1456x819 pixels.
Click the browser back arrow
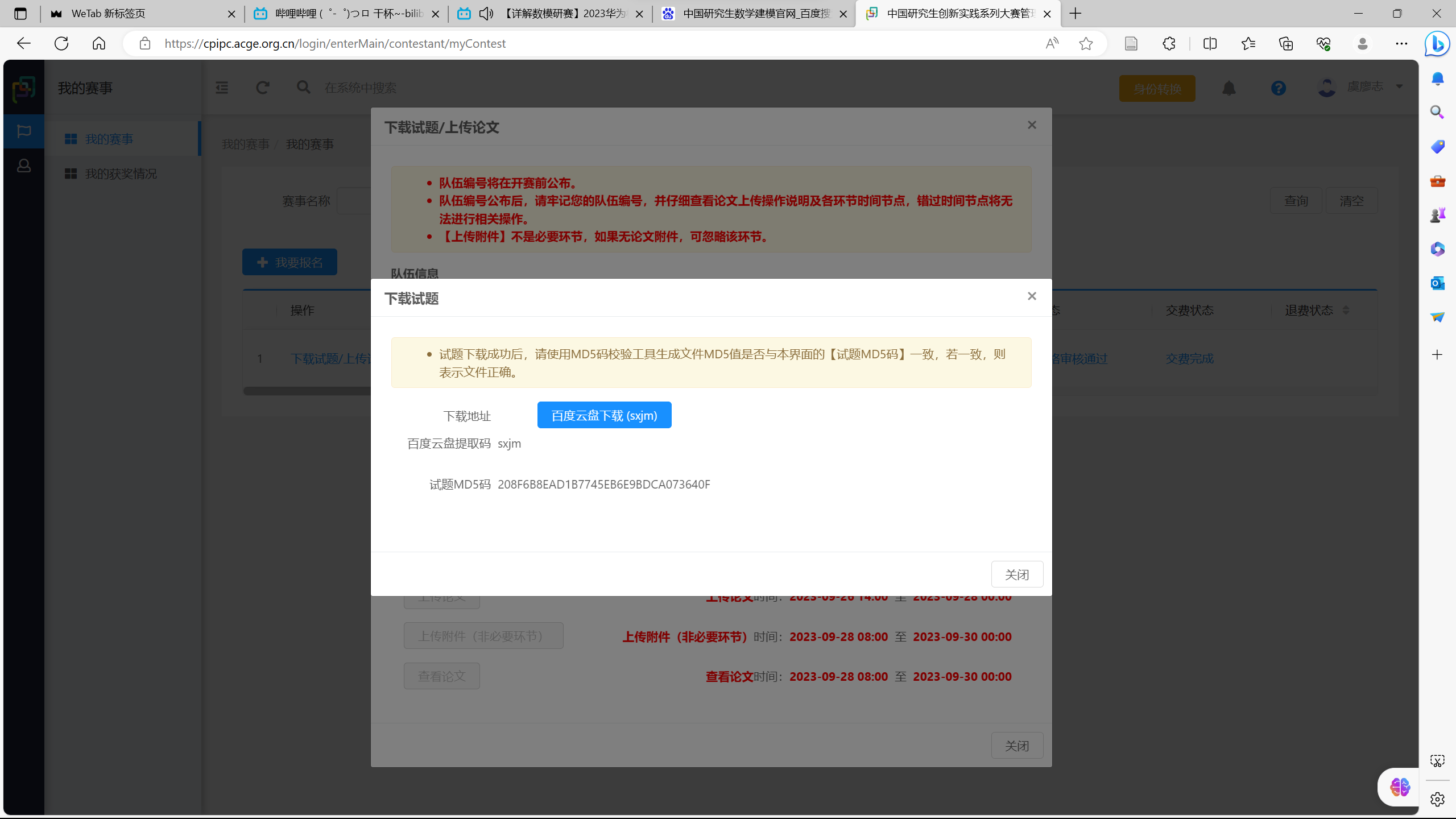[x=24, y=43]
